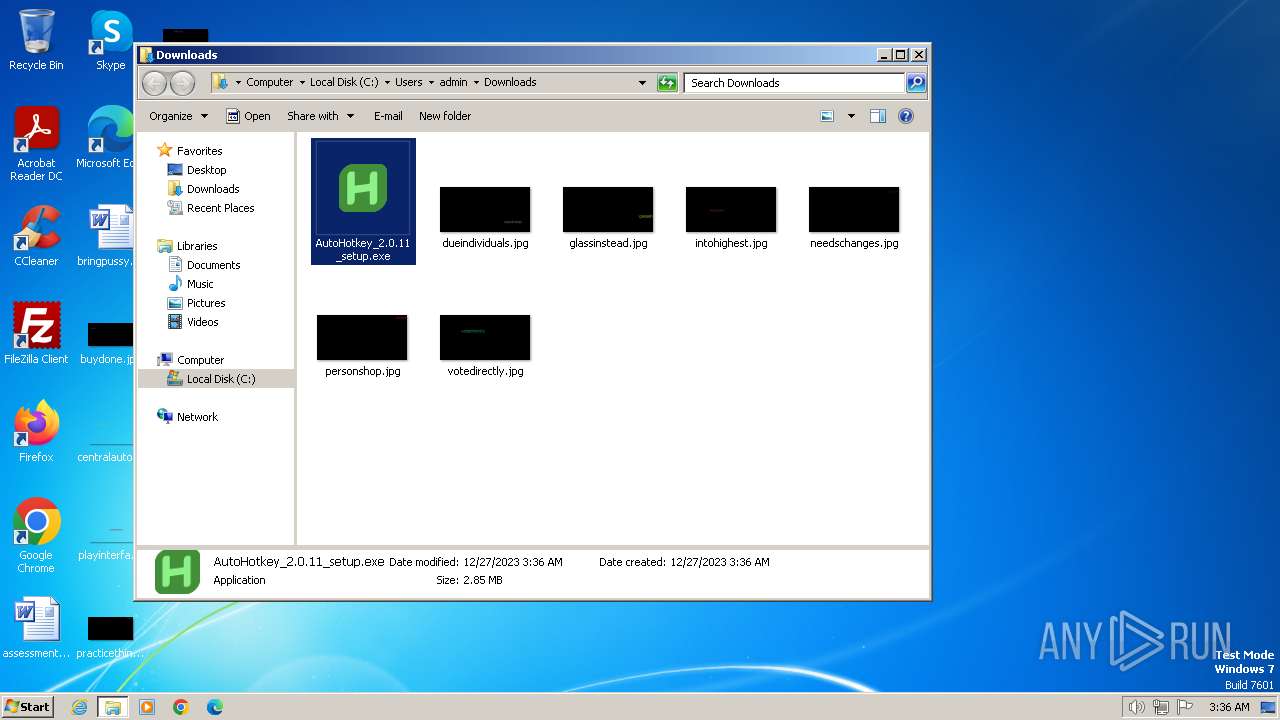Screen dimensions: 1280x720
Task: Open Acrobat Reader DC desktop shortcut
Action: (x=36, y=145)
